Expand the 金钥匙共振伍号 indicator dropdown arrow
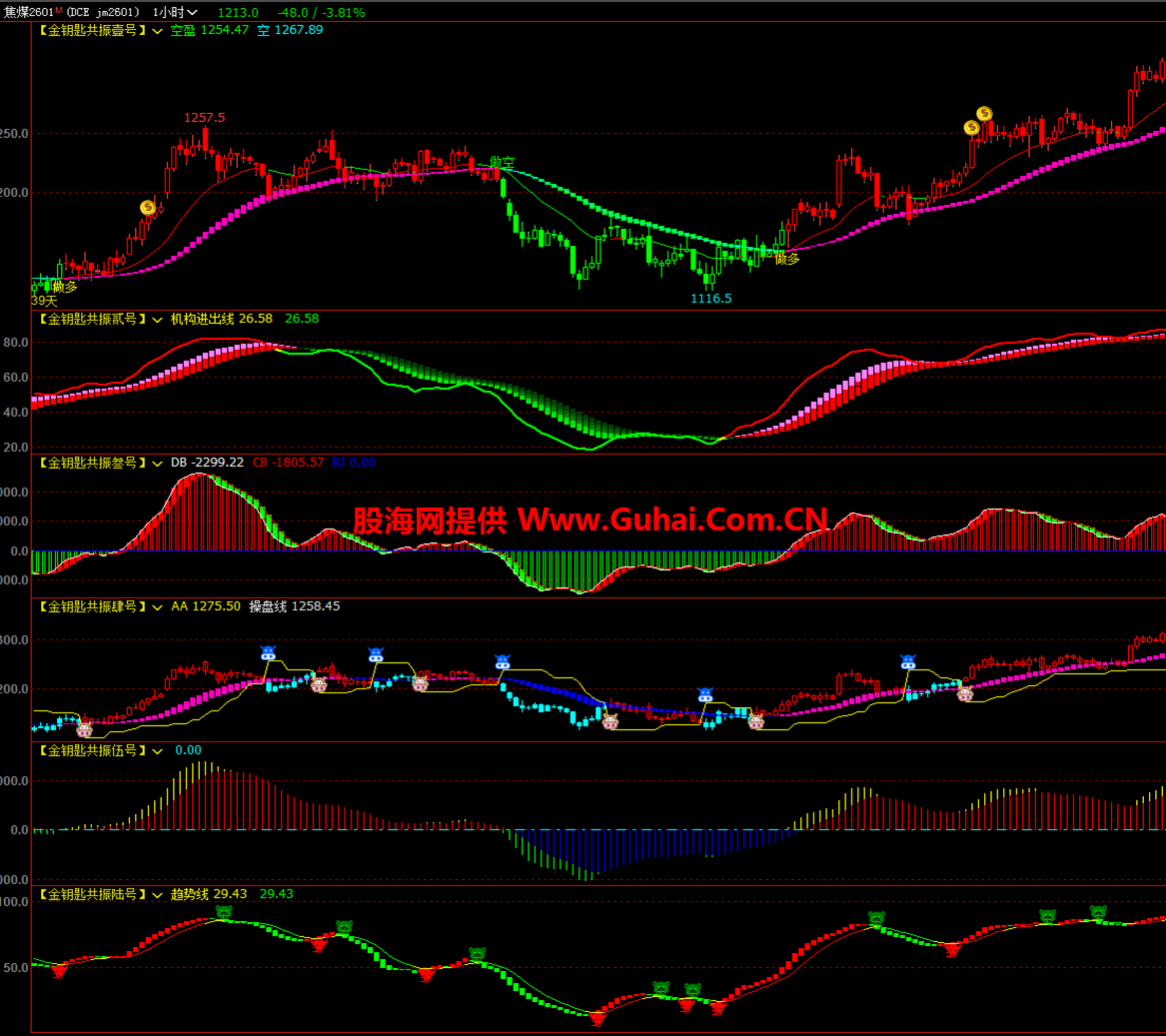Screen dimensions: 1166x1036 point(158,751)
